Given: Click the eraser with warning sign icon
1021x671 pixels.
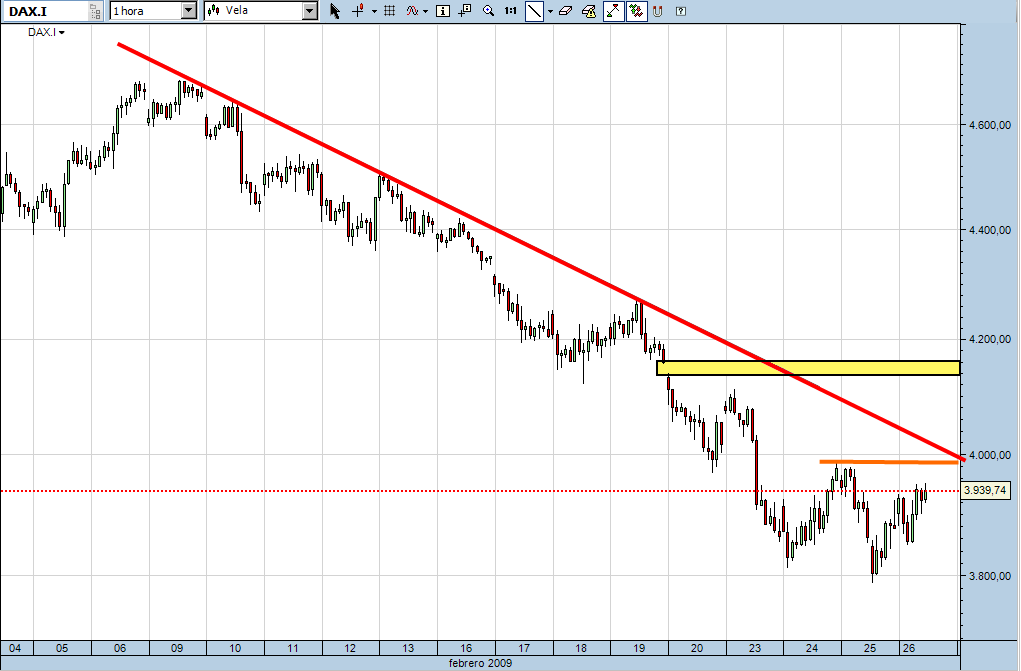Looking at the screenshot, I should tap(589, 11).
